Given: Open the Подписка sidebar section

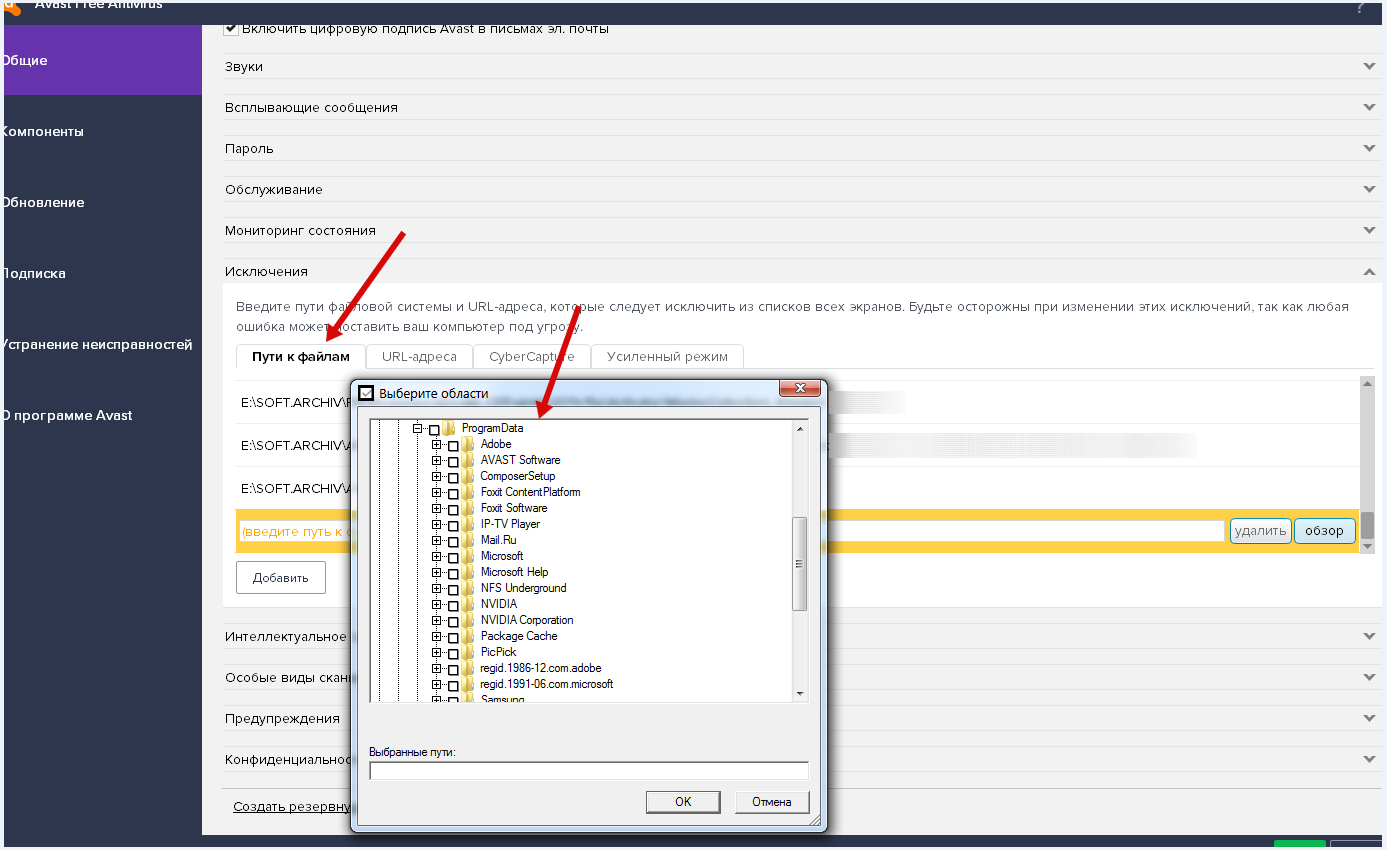Looking at the screenshot, I should coord(101,273).
